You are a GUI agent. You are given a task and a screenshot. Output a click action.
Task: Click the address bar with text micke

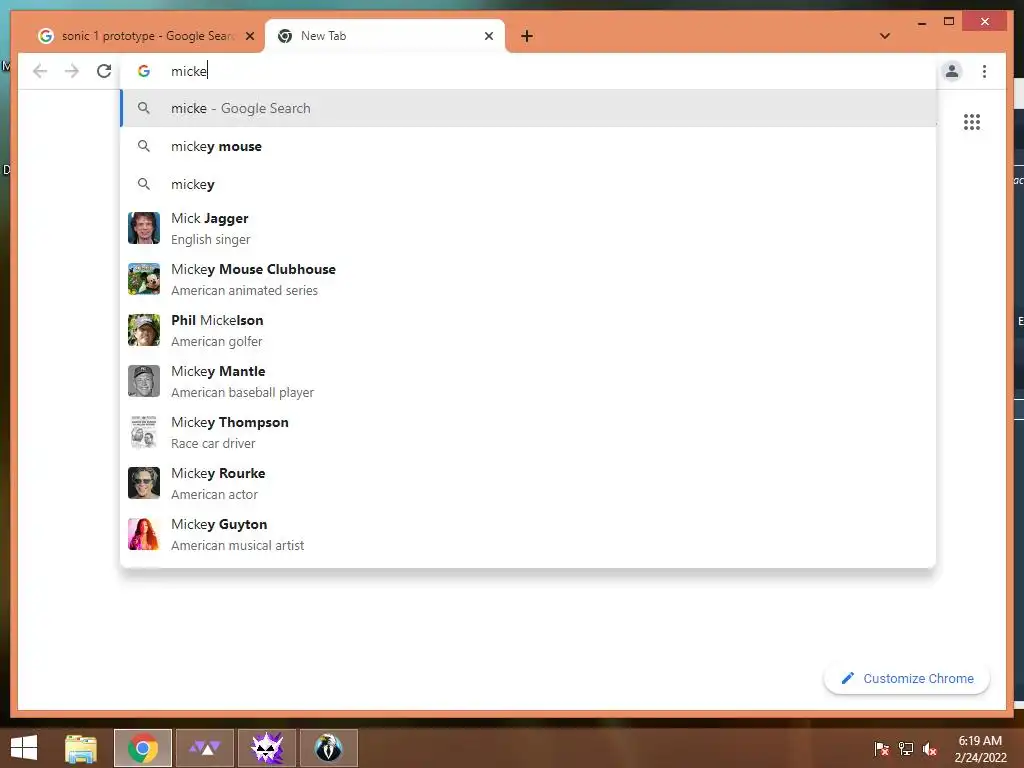(528, 71)
